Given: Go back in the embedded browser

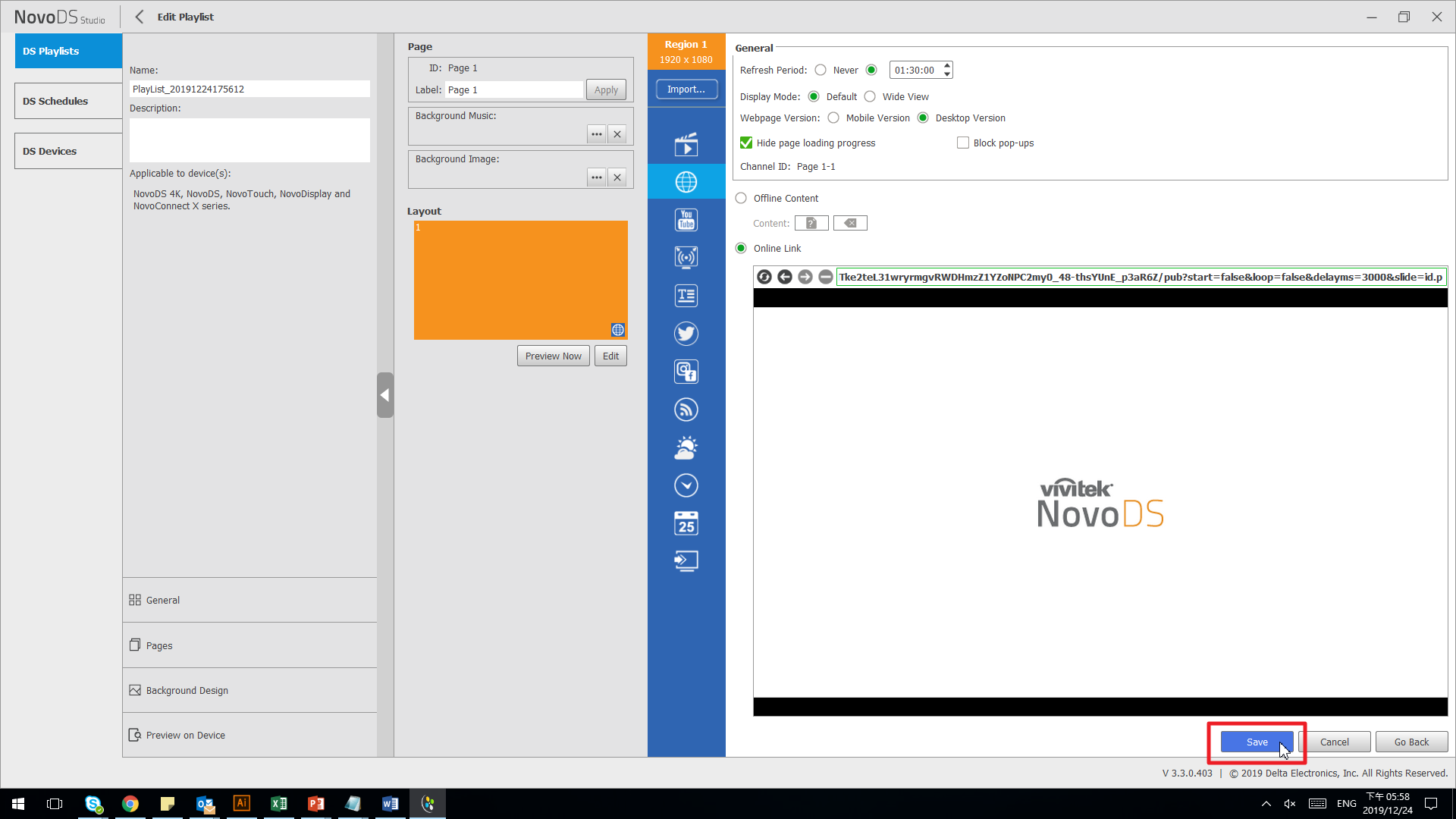Looking at the screenshot, I should click(785, 277).
